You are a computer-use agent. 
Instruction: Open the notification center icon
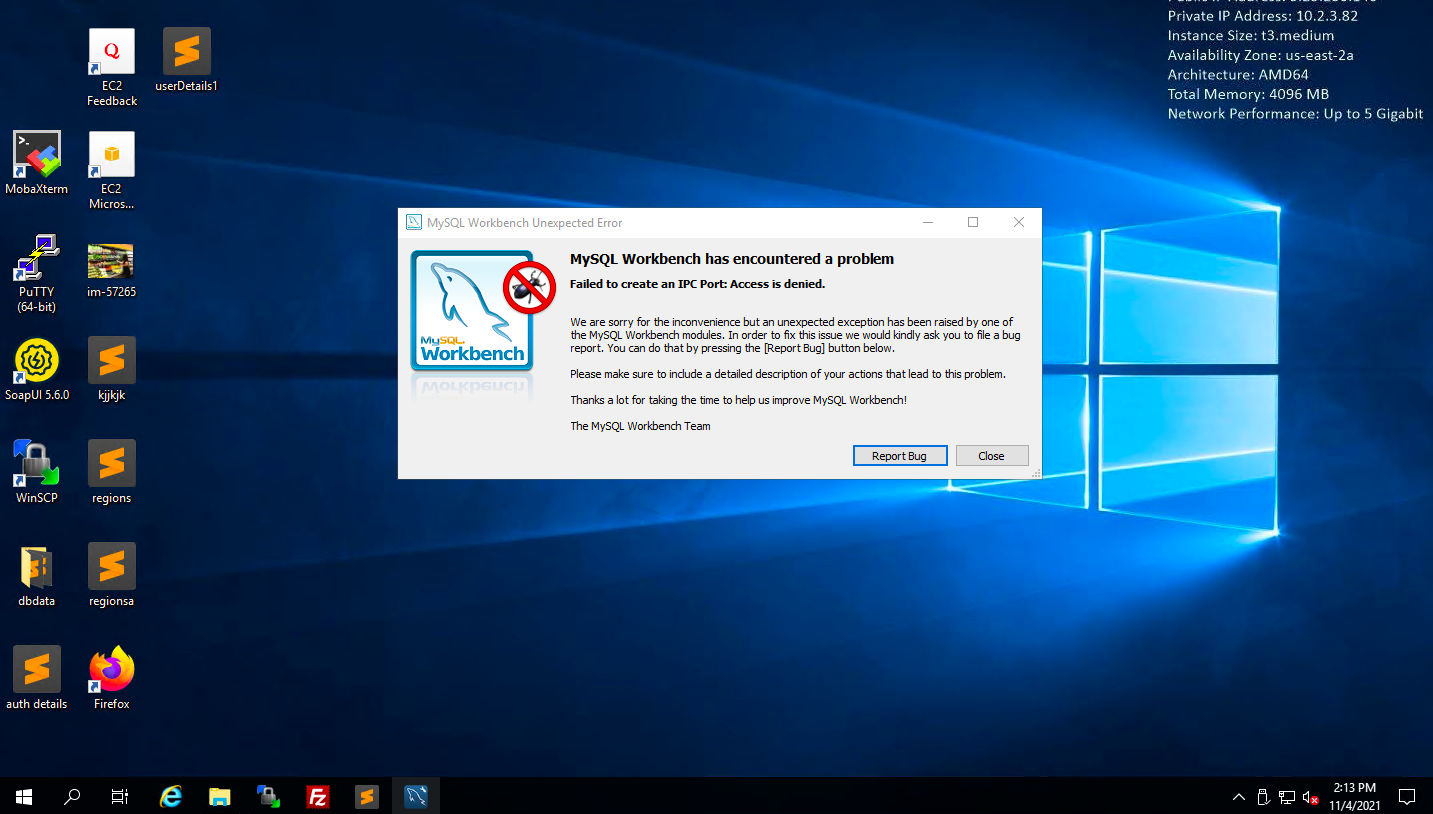(1407, 797)
